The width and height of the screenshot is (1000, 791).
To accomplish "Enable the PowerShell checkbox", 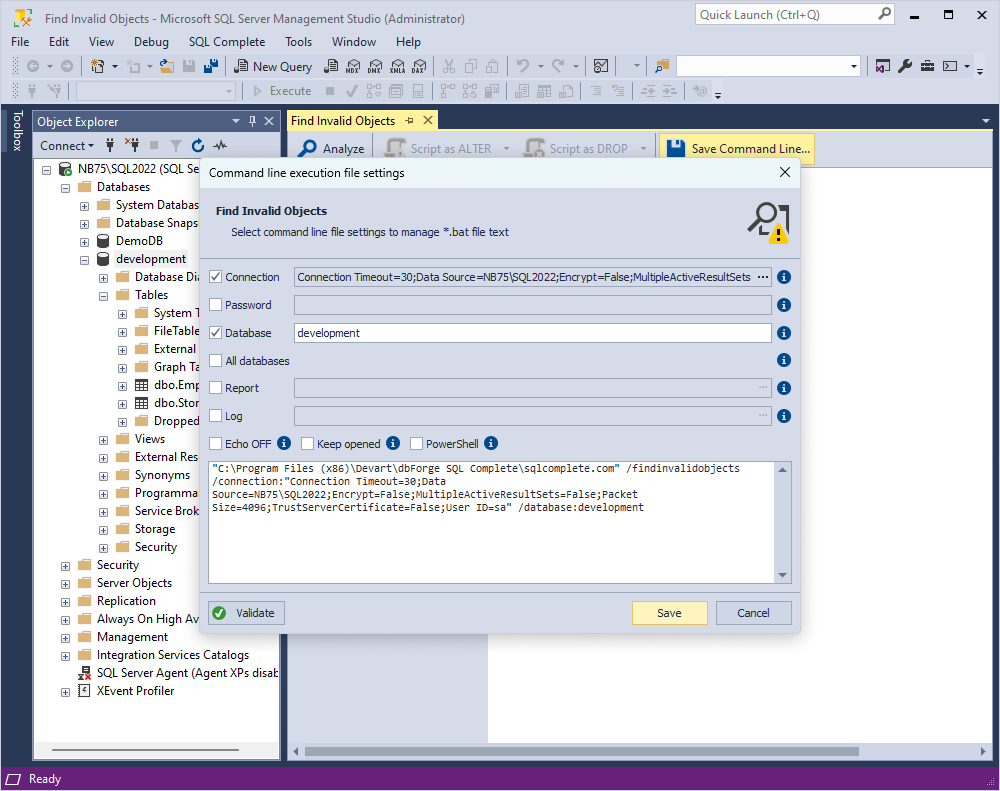I will pyautogui.click(x=416, y=443).
